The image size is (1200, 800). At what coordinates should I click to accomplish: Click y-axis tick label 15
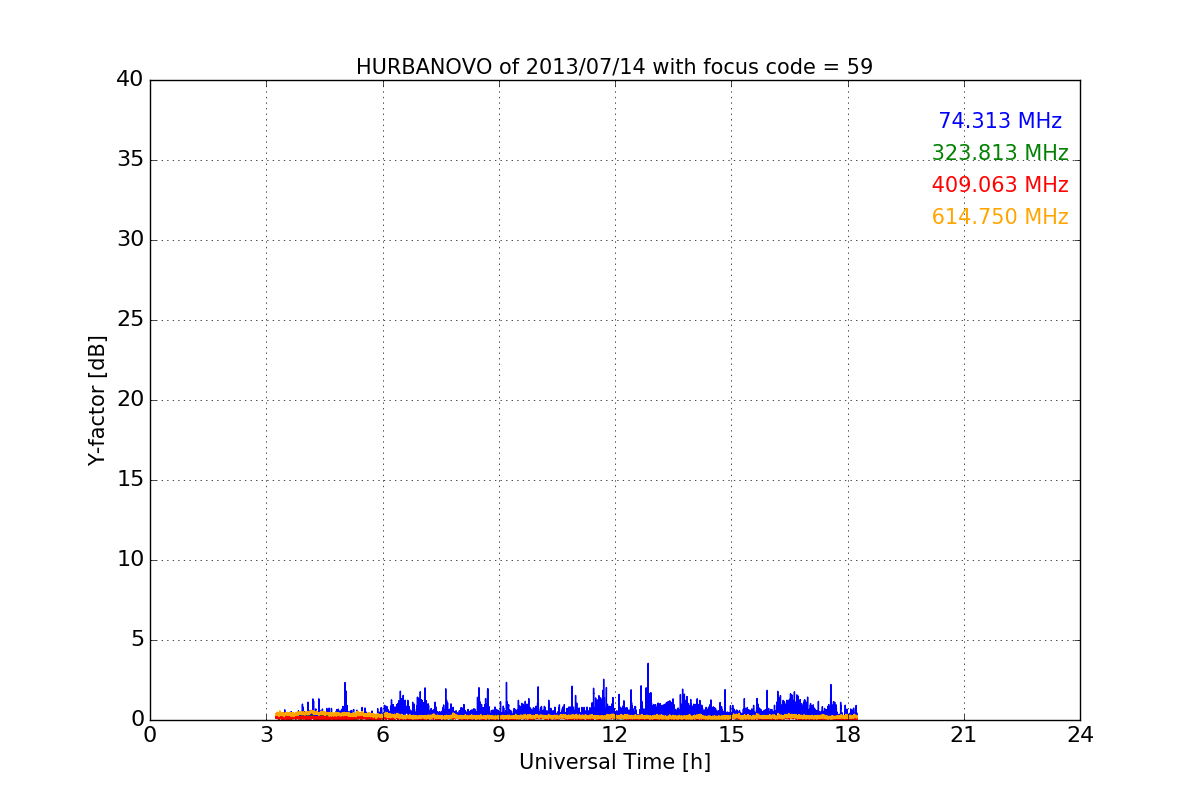(x=130, y=480)
